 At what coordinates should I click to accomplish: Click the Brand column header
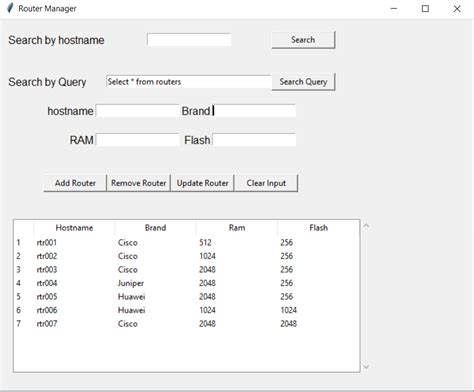point(155,228)
